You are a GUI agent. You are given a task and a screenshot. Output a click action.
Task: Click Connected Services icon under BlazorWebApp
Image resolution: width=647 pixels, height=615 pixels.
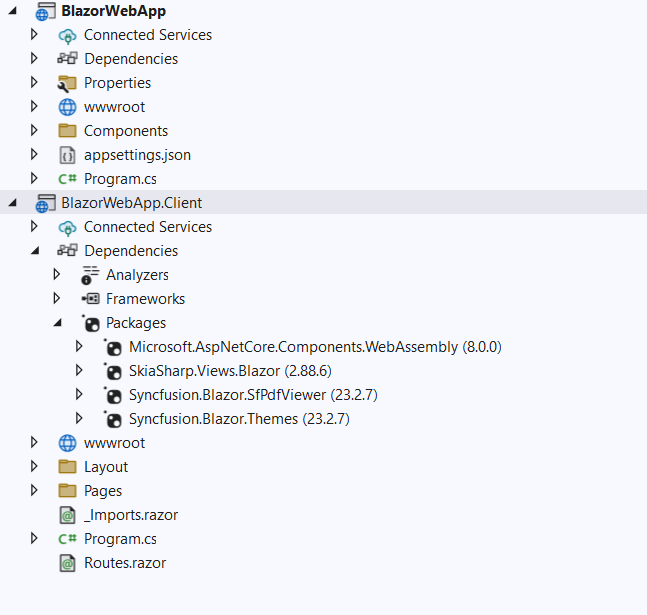[x=67, y=36]
